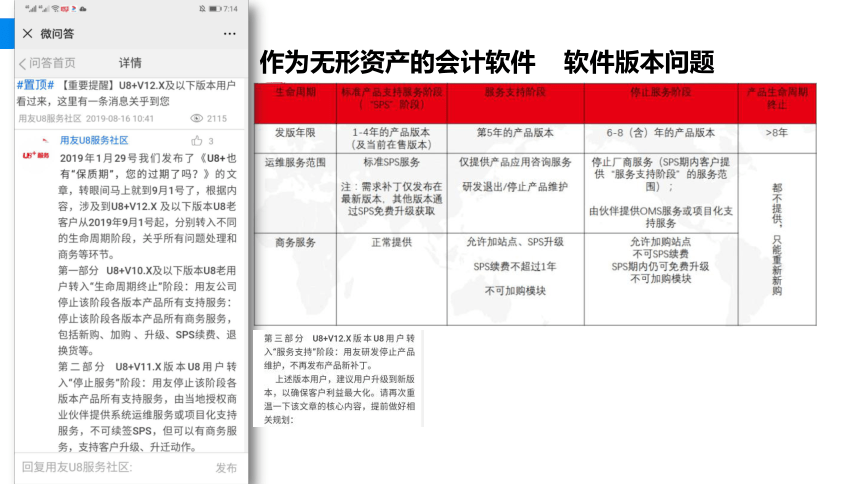Click the Wi-Fi signal icon in status bar
This screenshot has width=860, height=484.
[55, 9]
